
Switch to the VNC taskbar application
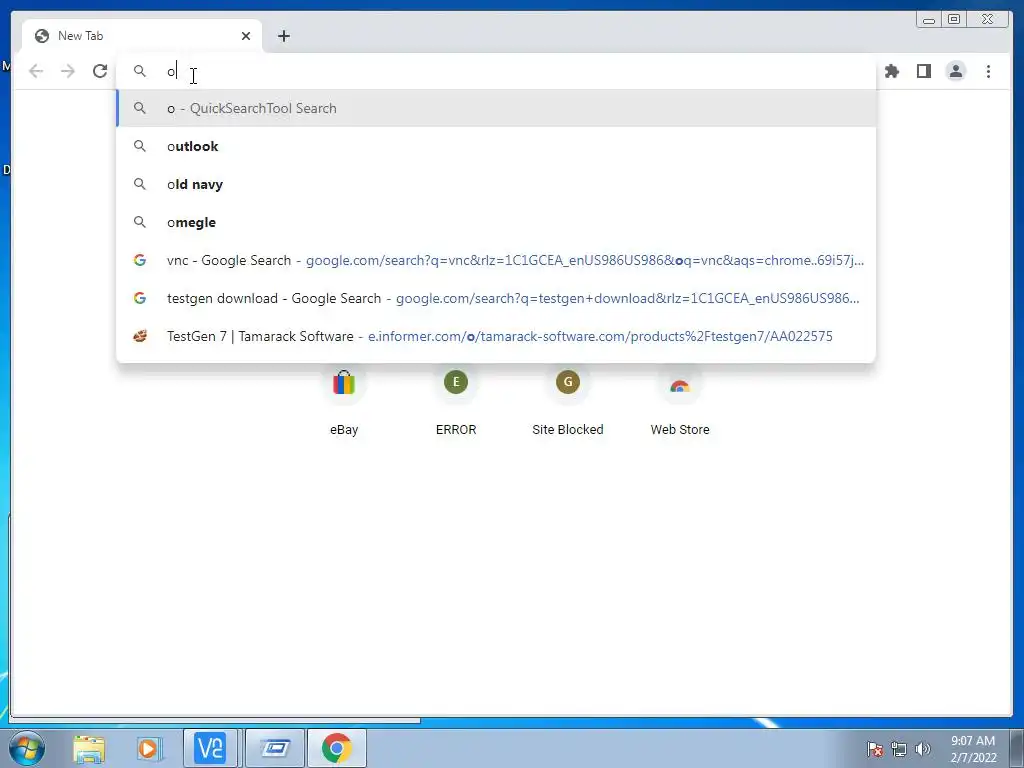[x=210, y=748]
